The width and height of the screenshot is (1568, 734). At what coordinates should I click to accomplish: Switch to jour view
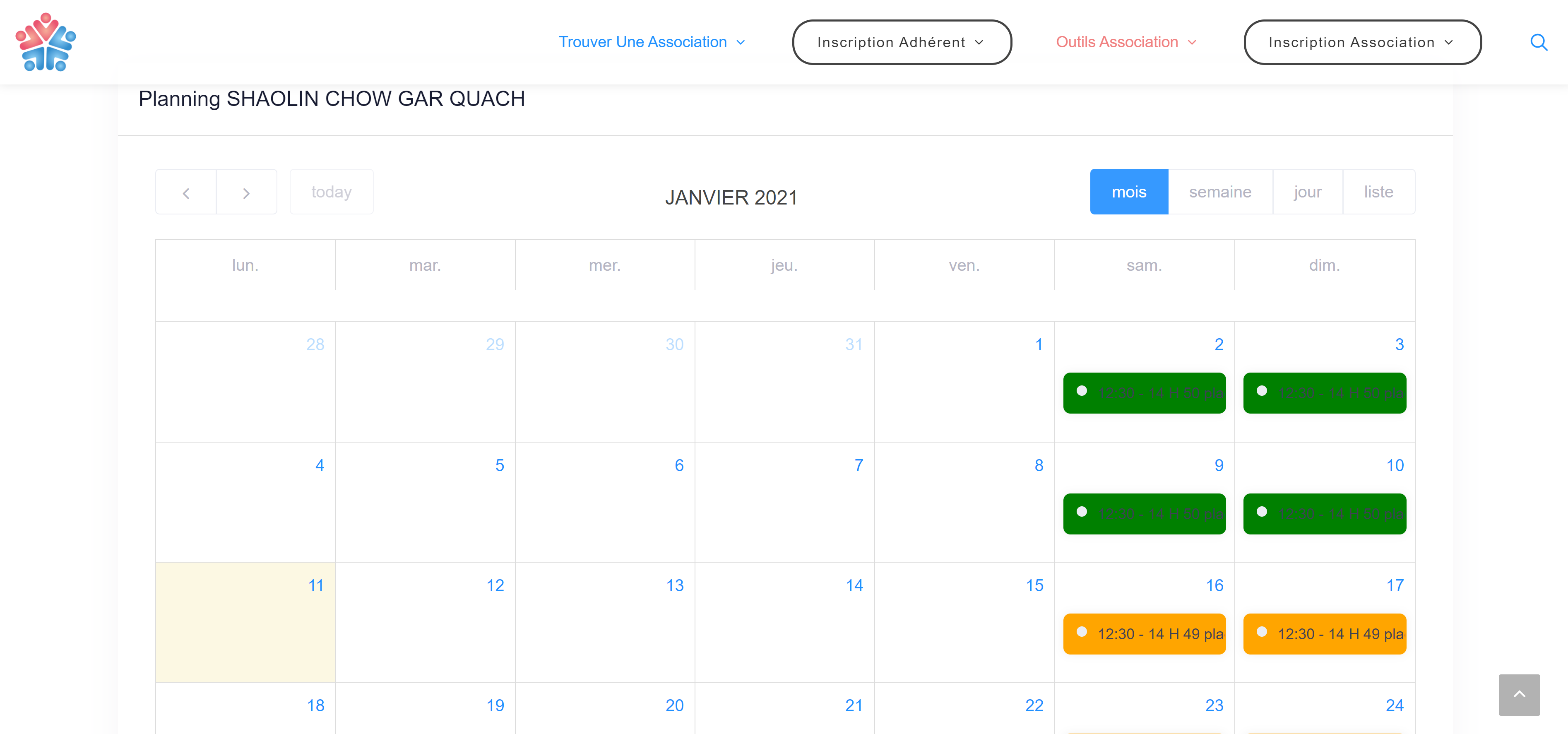click(1307, 192)
